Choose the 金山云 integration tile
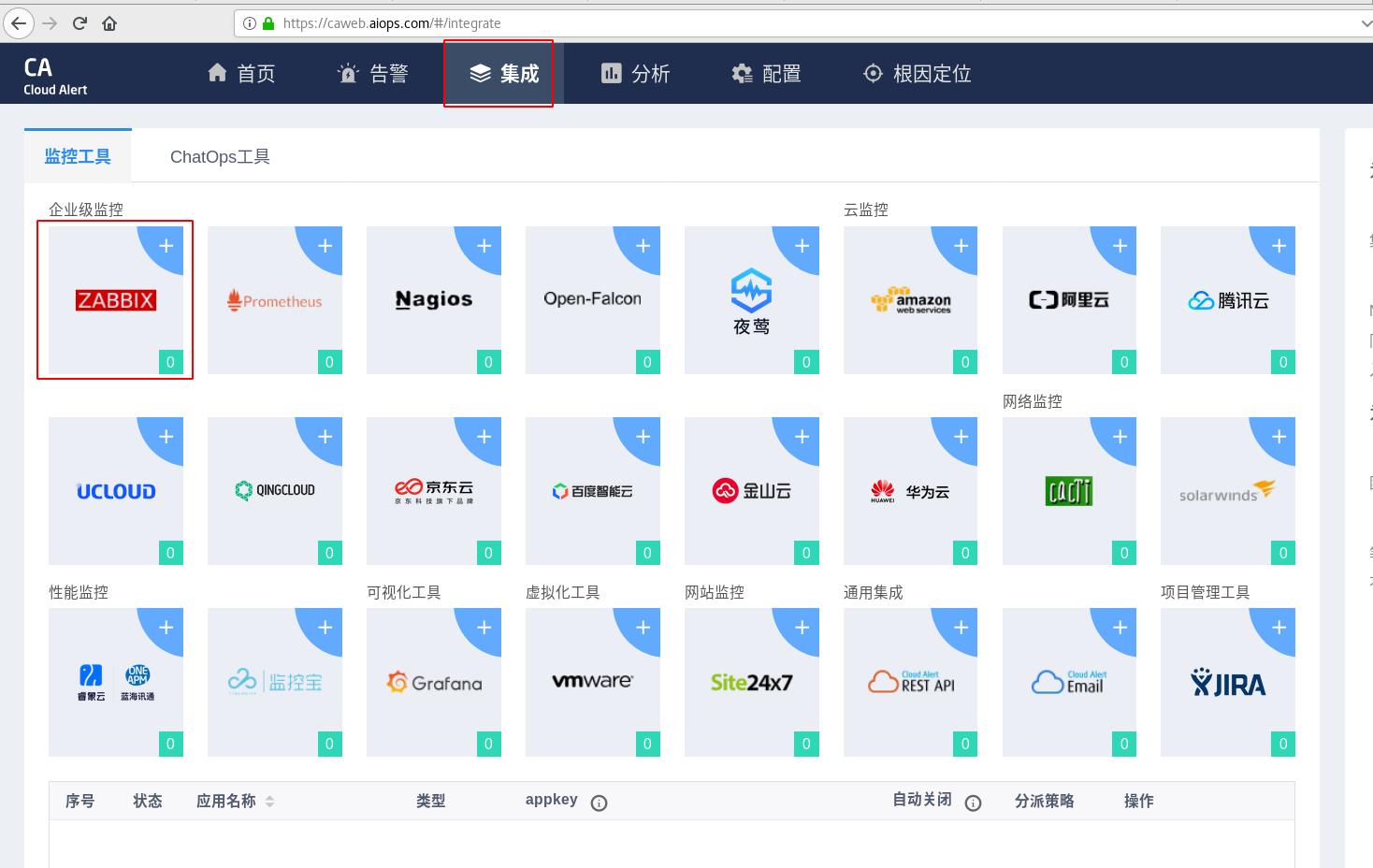 (752, 491)
